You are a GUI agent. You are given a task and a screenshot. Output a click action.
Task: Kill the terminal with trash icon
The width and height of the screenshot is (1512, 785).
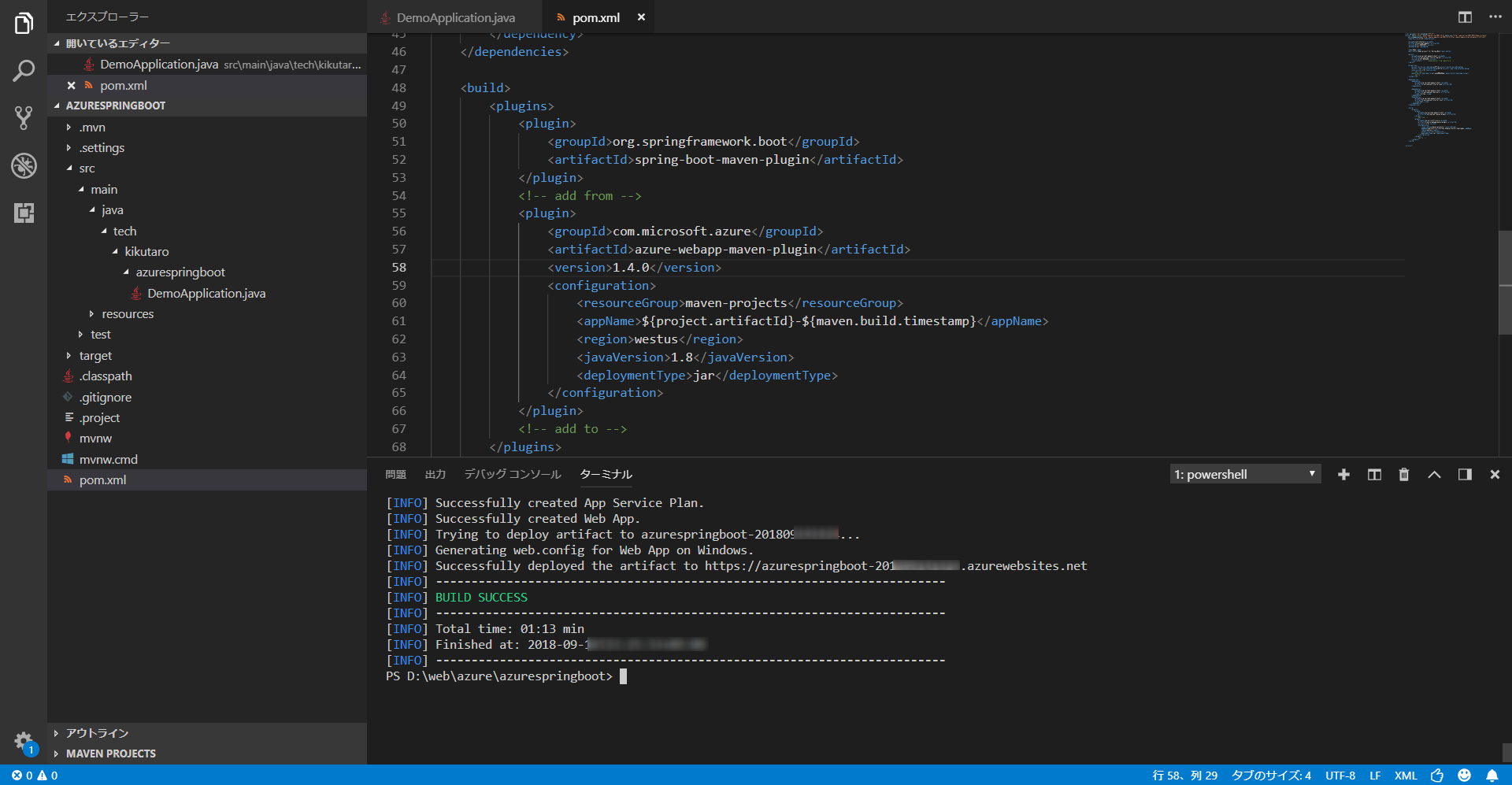pos(1403,475)
